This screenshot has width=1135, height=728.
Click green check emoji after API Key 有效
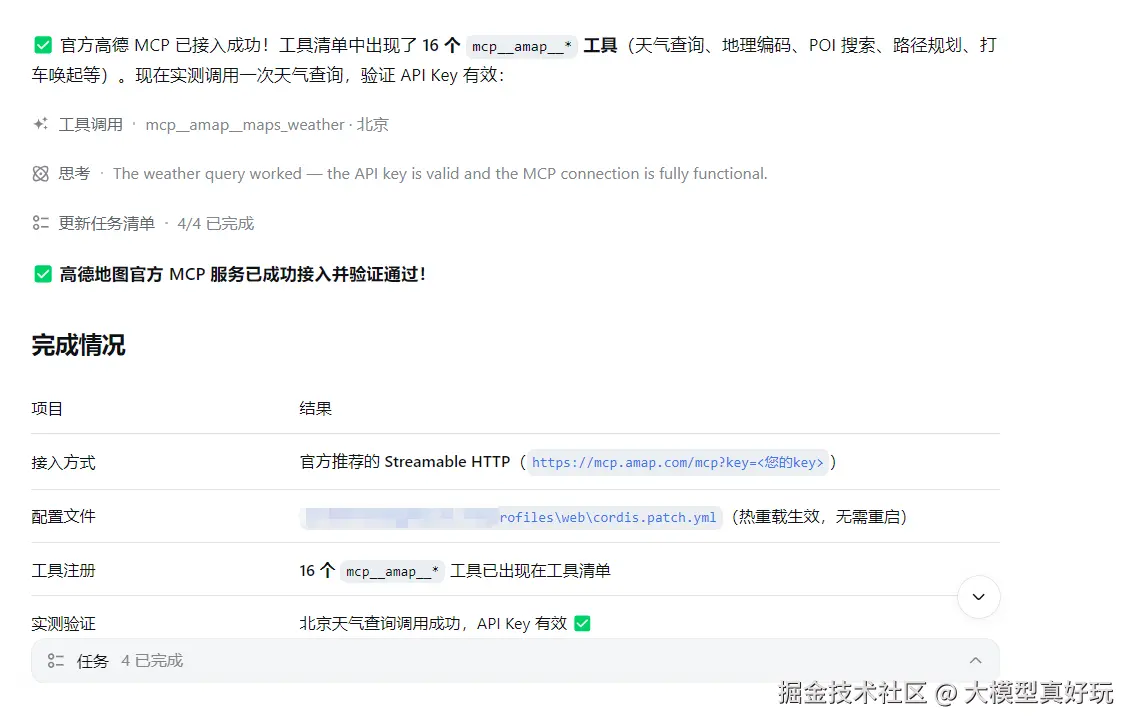(582, 623)
